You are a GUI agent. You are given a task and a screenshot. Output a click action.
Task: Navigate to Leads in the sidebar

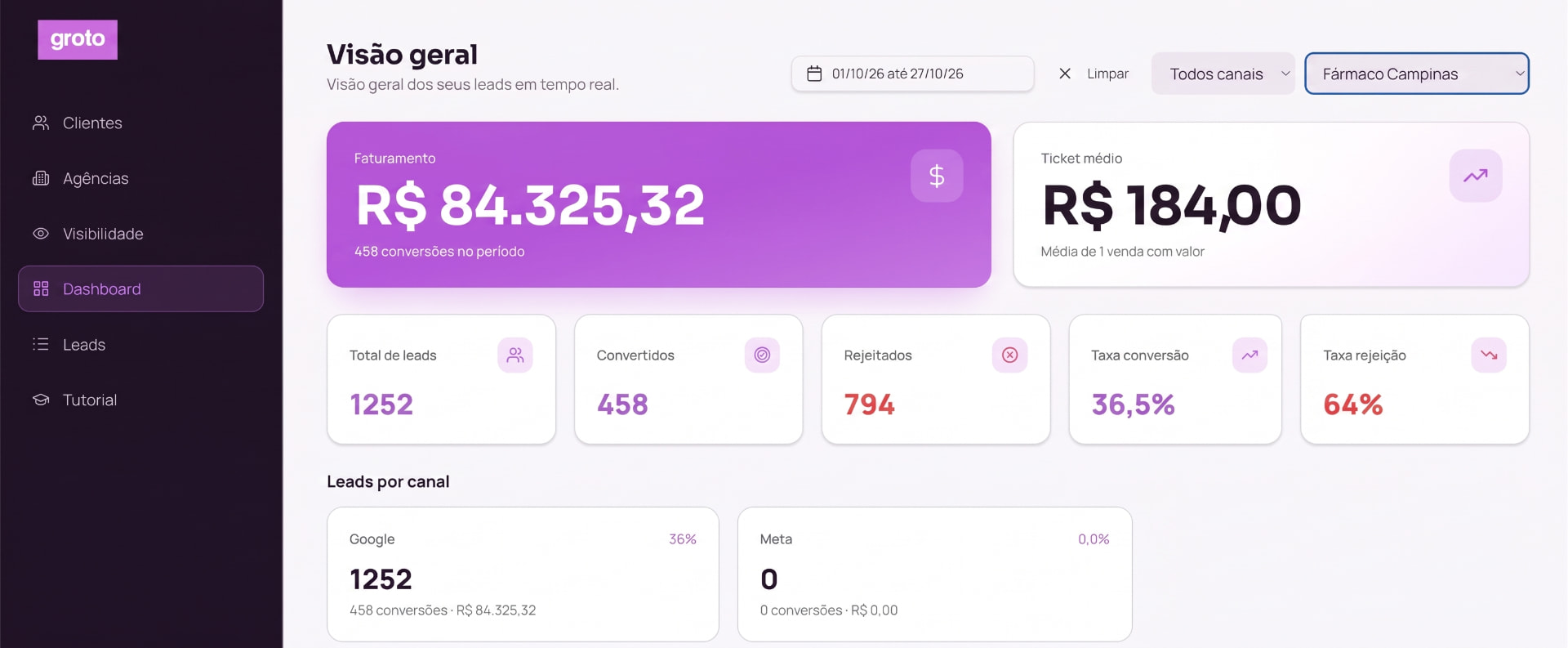(140, 344)
